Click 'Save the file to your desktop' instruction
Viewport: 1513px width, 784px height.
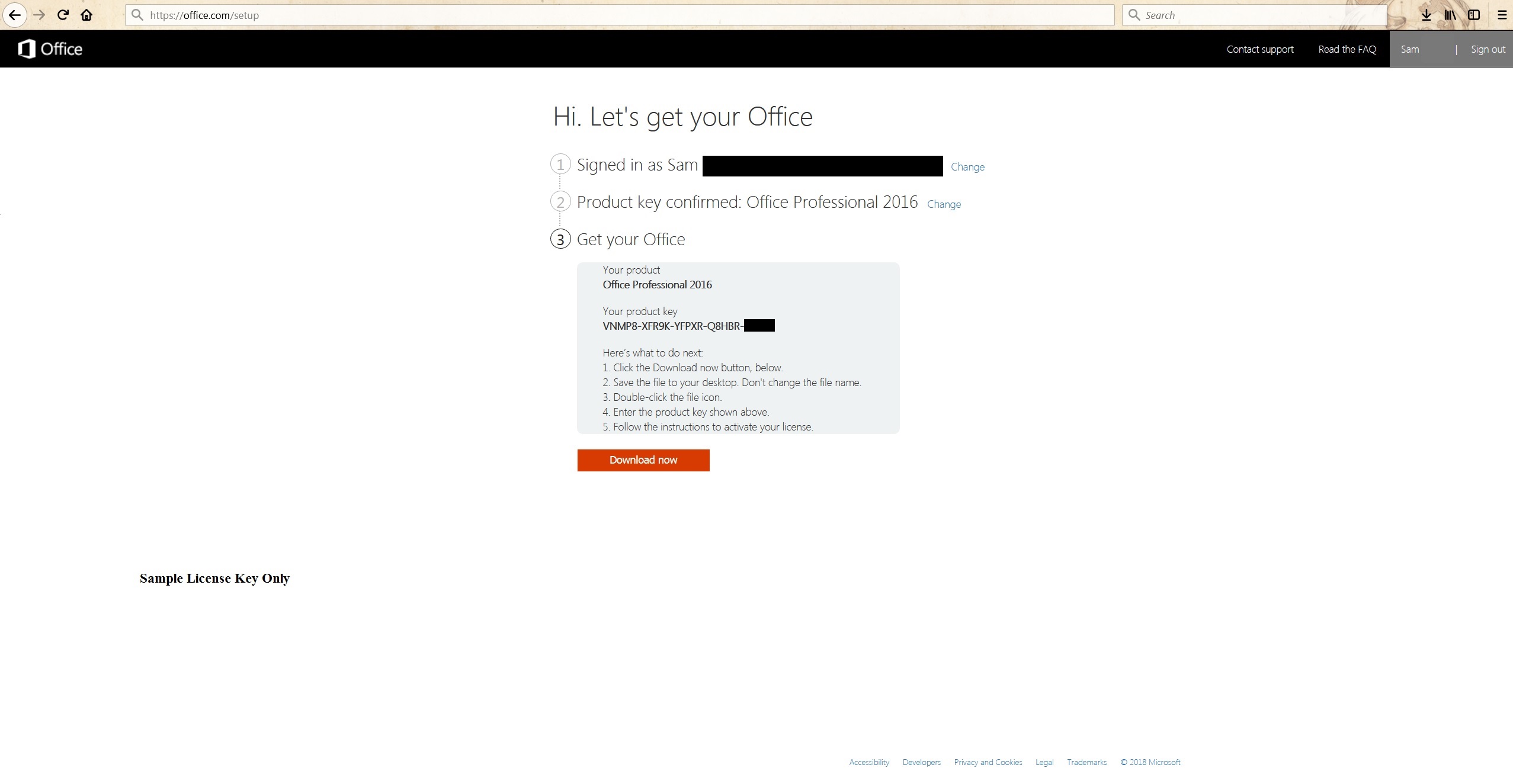click(x=732, y=383)
